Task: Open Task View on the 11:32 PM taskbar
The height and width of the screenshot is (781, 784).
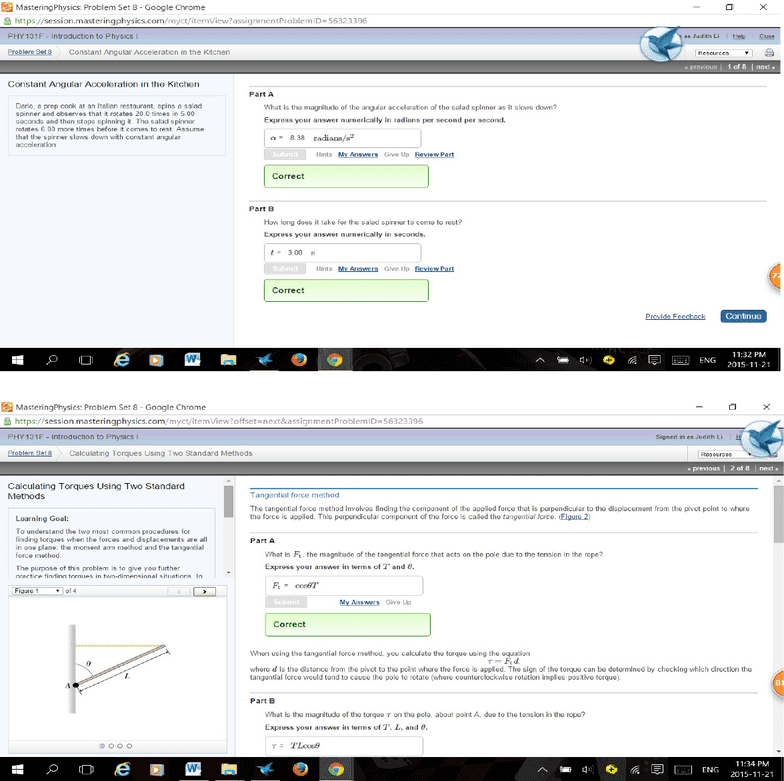Action: click(x=86, y=360)
